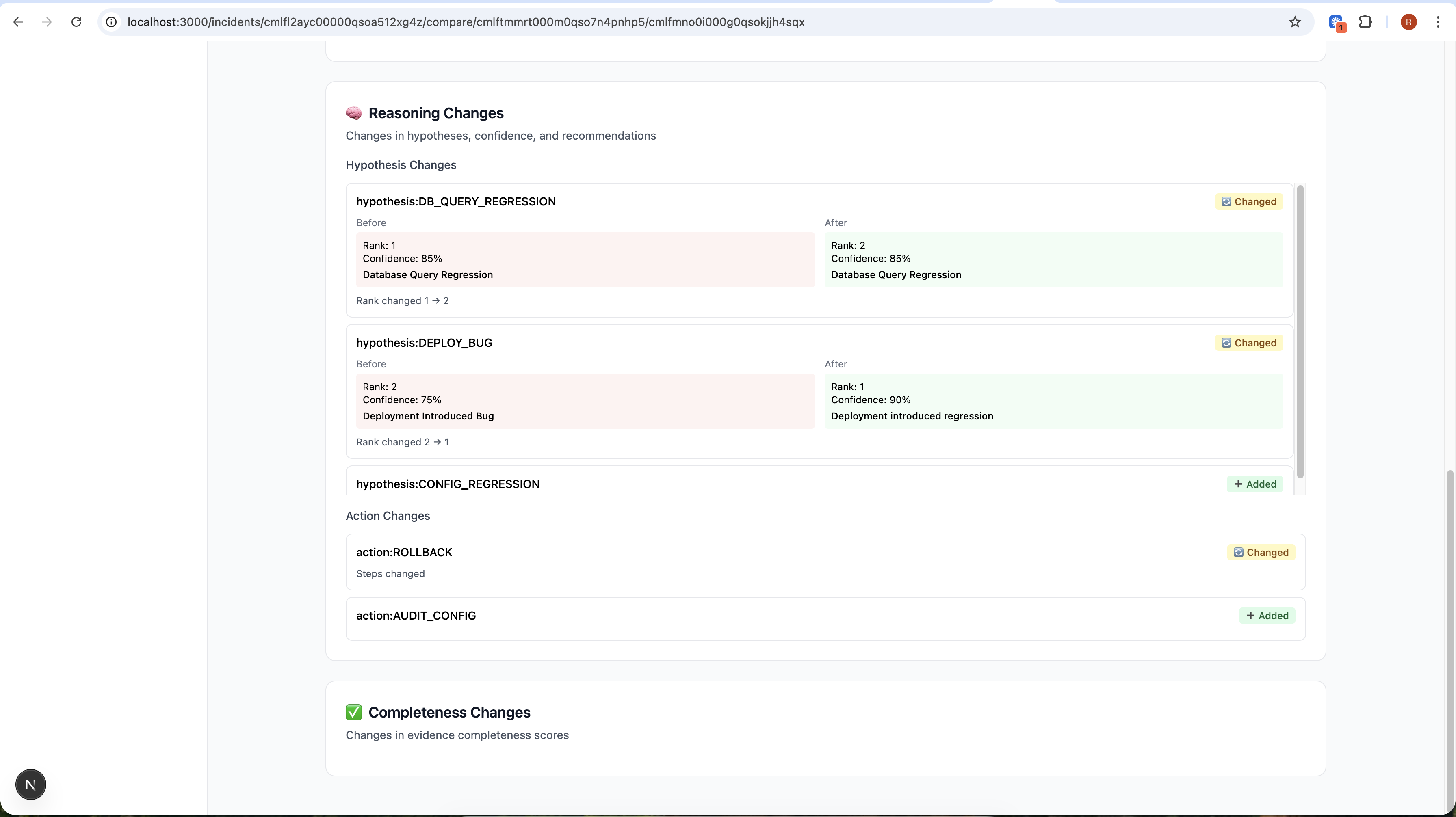
Task: Open the Extensions puzzle icon
Action: pos(1365,22)
